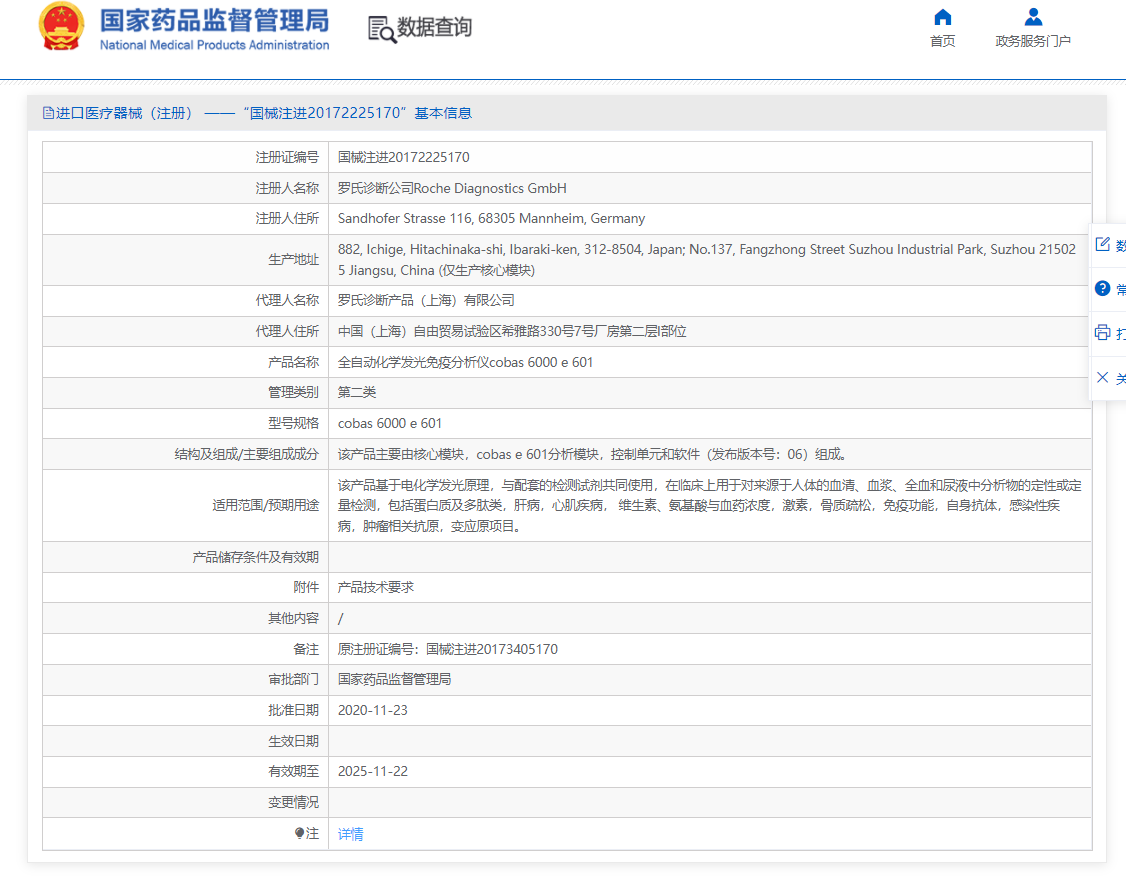Screen dimensions: 1126x879
Task: Click the 政务服务门户 label
Action: point(1033,41)
